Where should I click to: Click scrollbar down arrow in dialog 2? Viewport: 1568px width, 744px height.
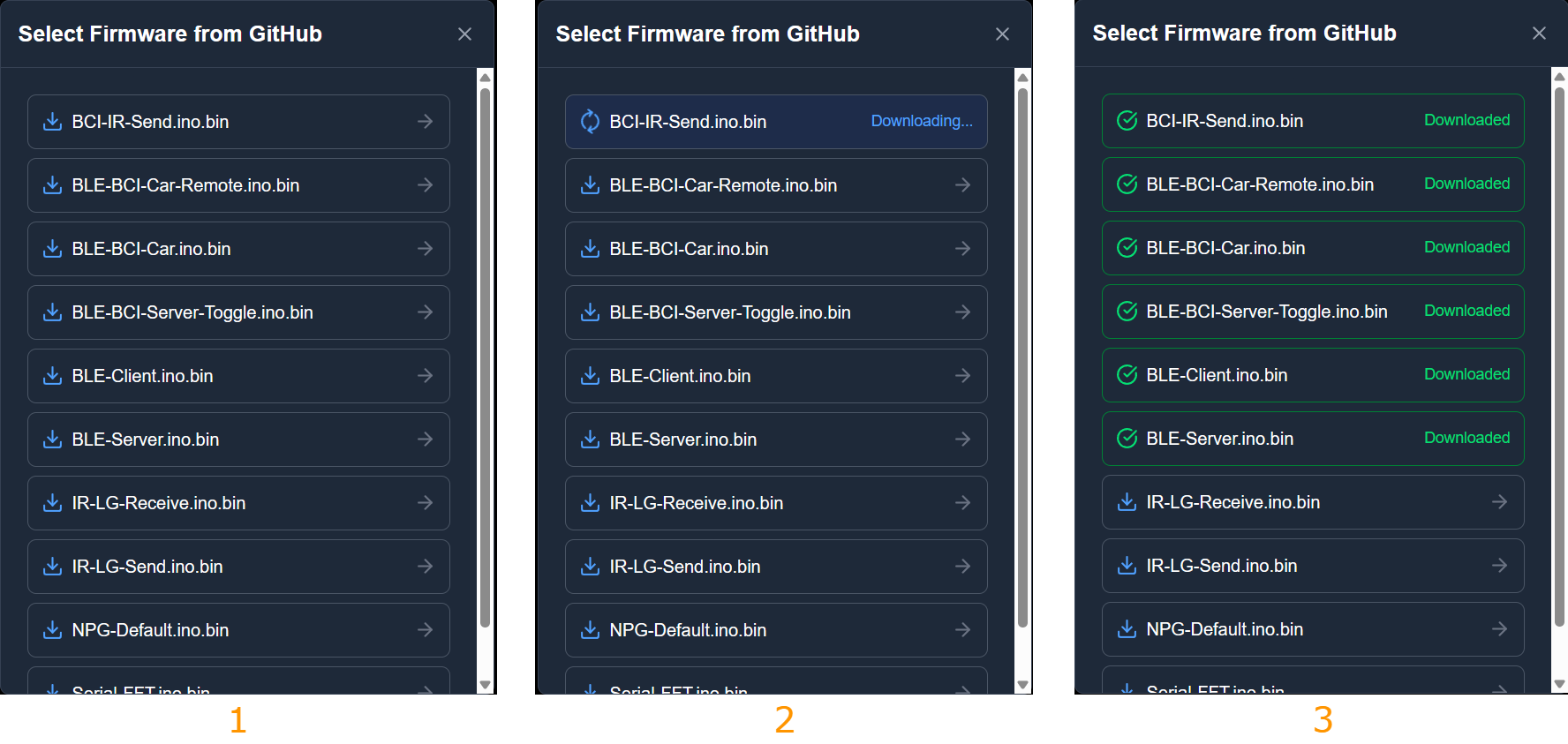point(1022,685)
